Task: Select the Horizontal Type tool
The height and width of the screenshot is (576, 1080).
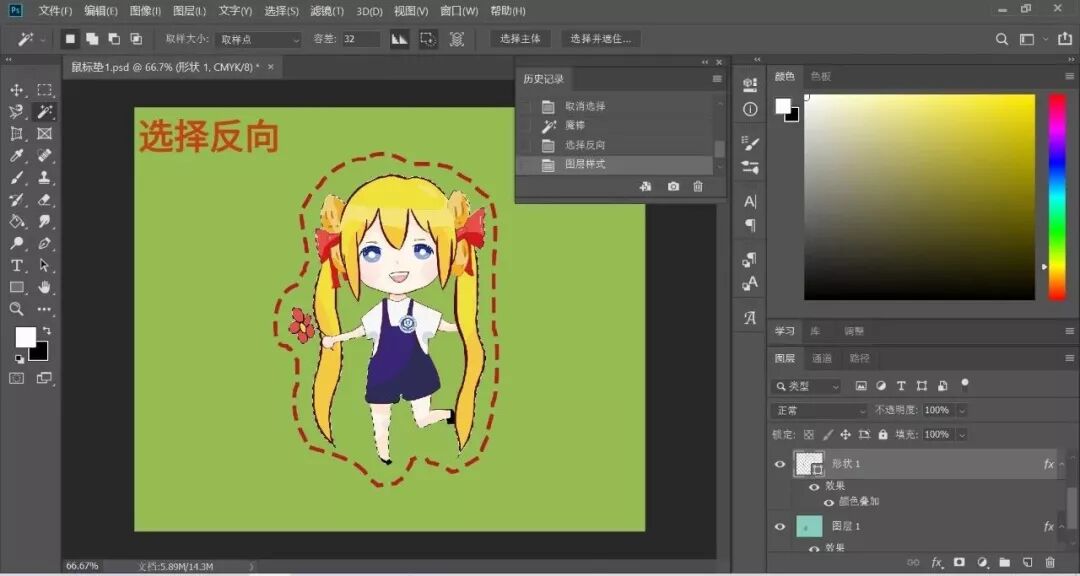Action: pos(17,265)
